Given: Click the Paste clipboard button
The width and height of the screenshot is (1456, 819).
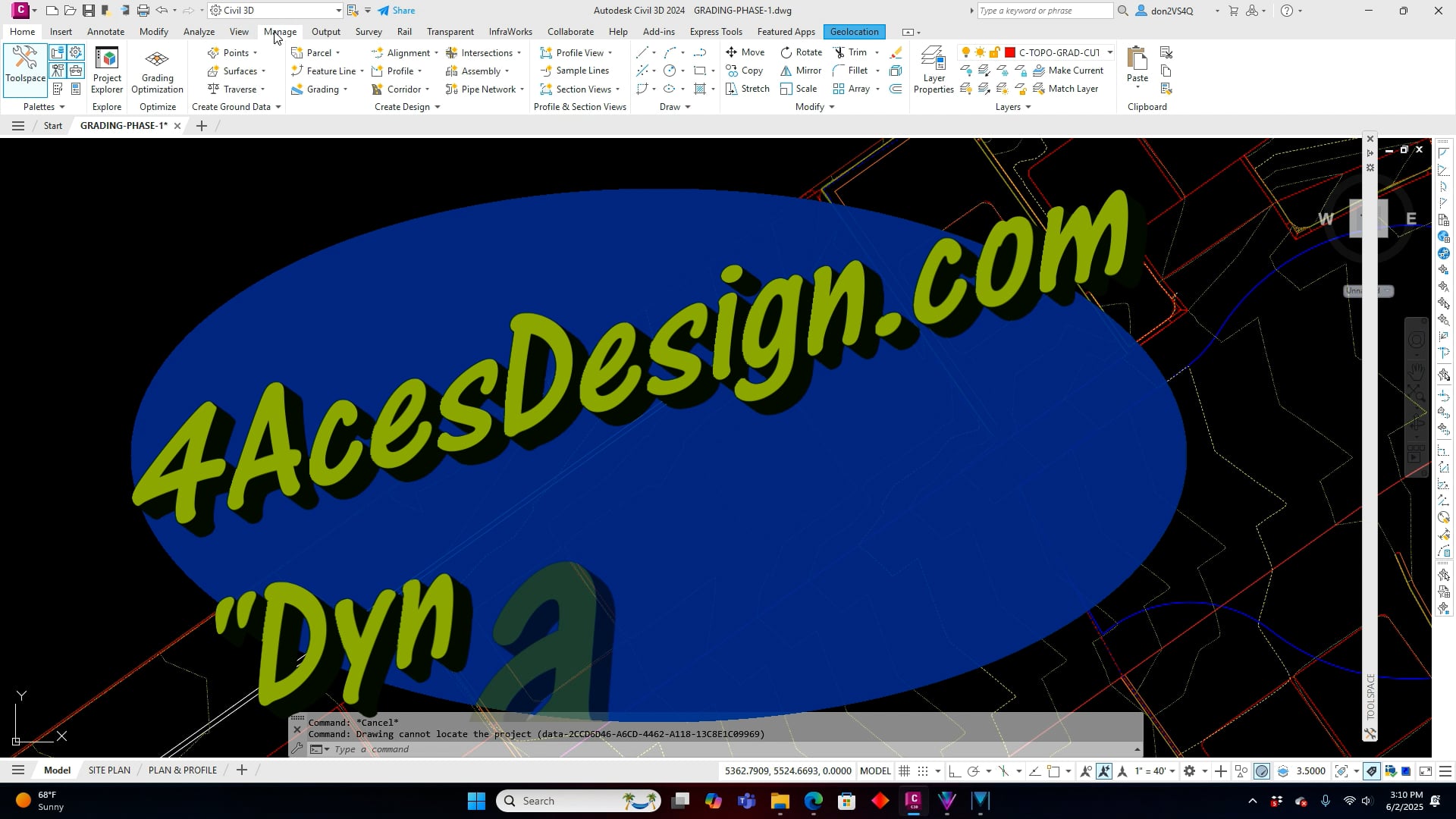Looking at the screenshot, I should [x=1137, y=67].
